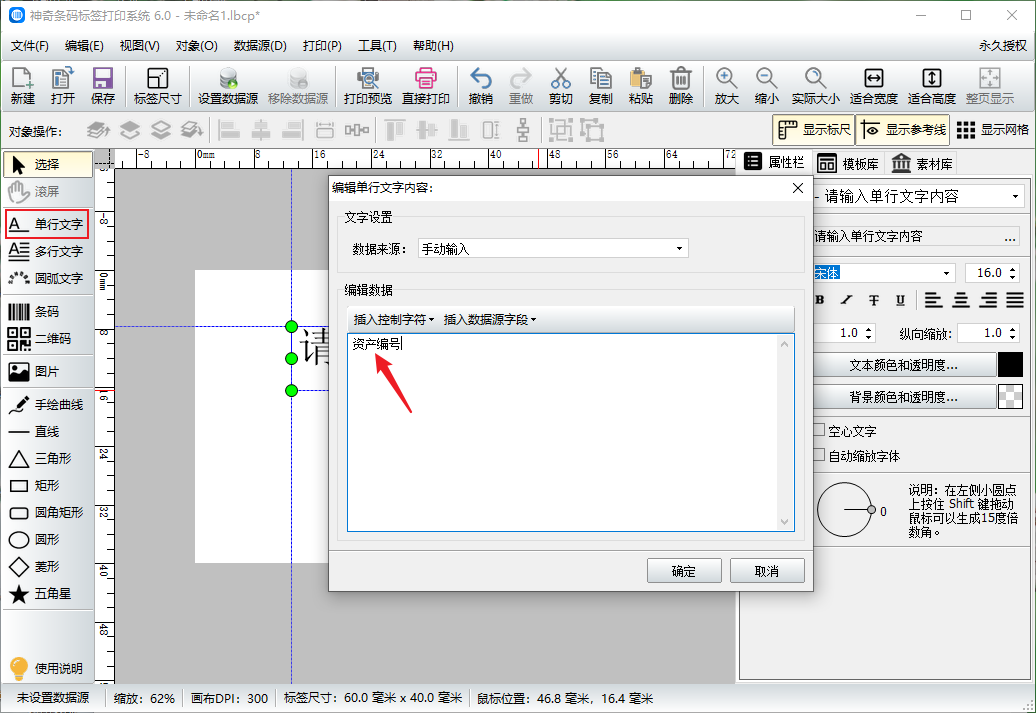Select the 选择 pointer tool
This screenshot has width=1036, height=713.
point(48,165)
